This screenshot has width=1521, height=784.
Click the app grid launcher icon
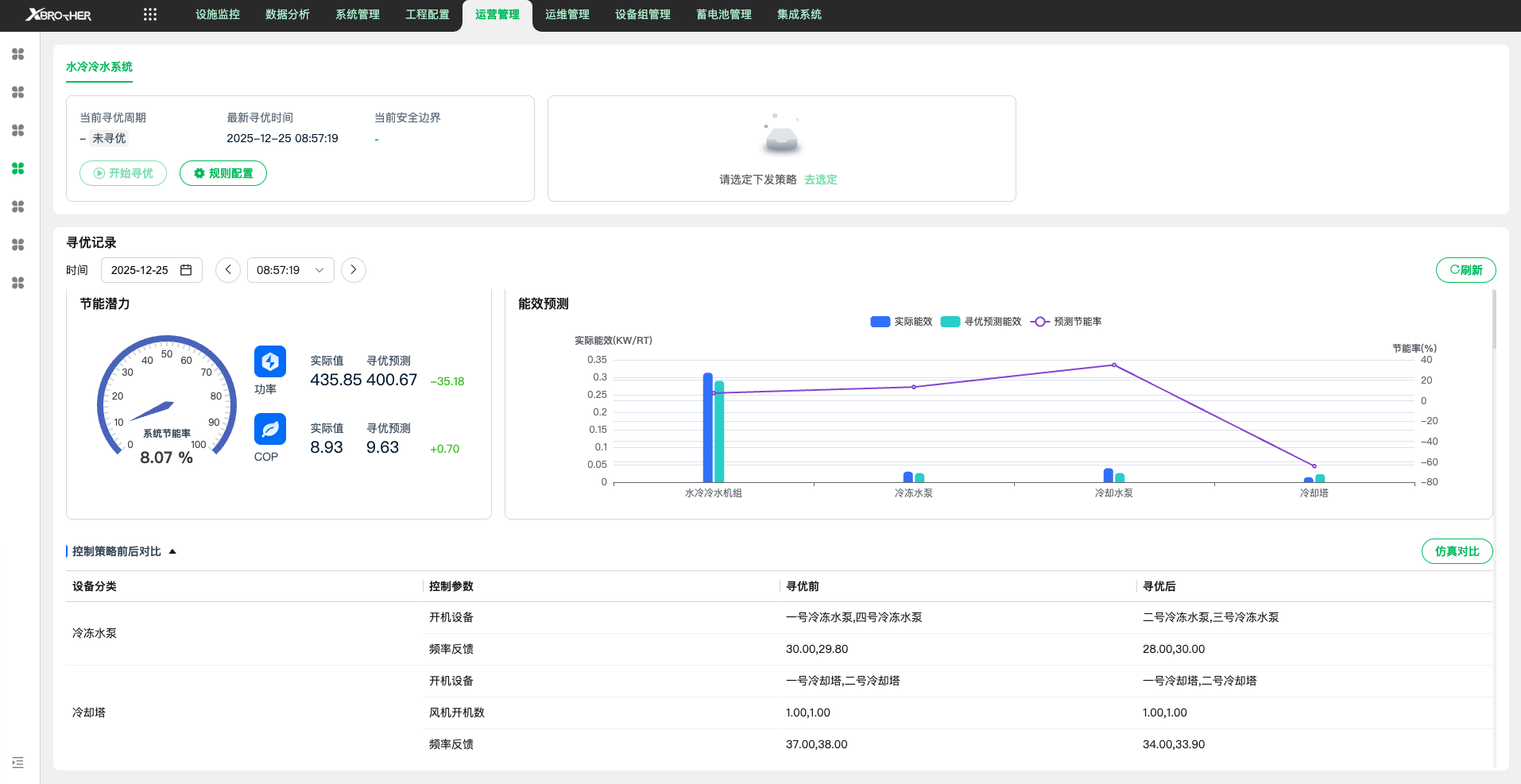150,14
